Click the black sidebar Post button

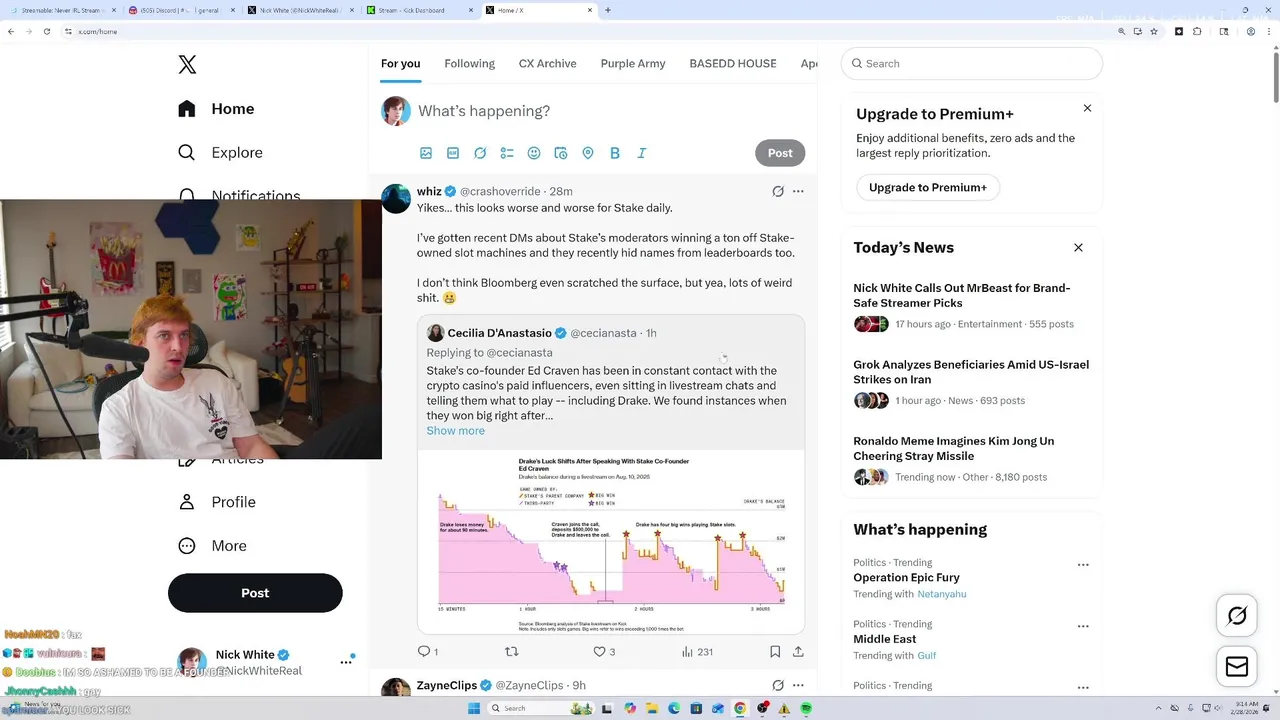pyautogui.click(x=255, y=593)
